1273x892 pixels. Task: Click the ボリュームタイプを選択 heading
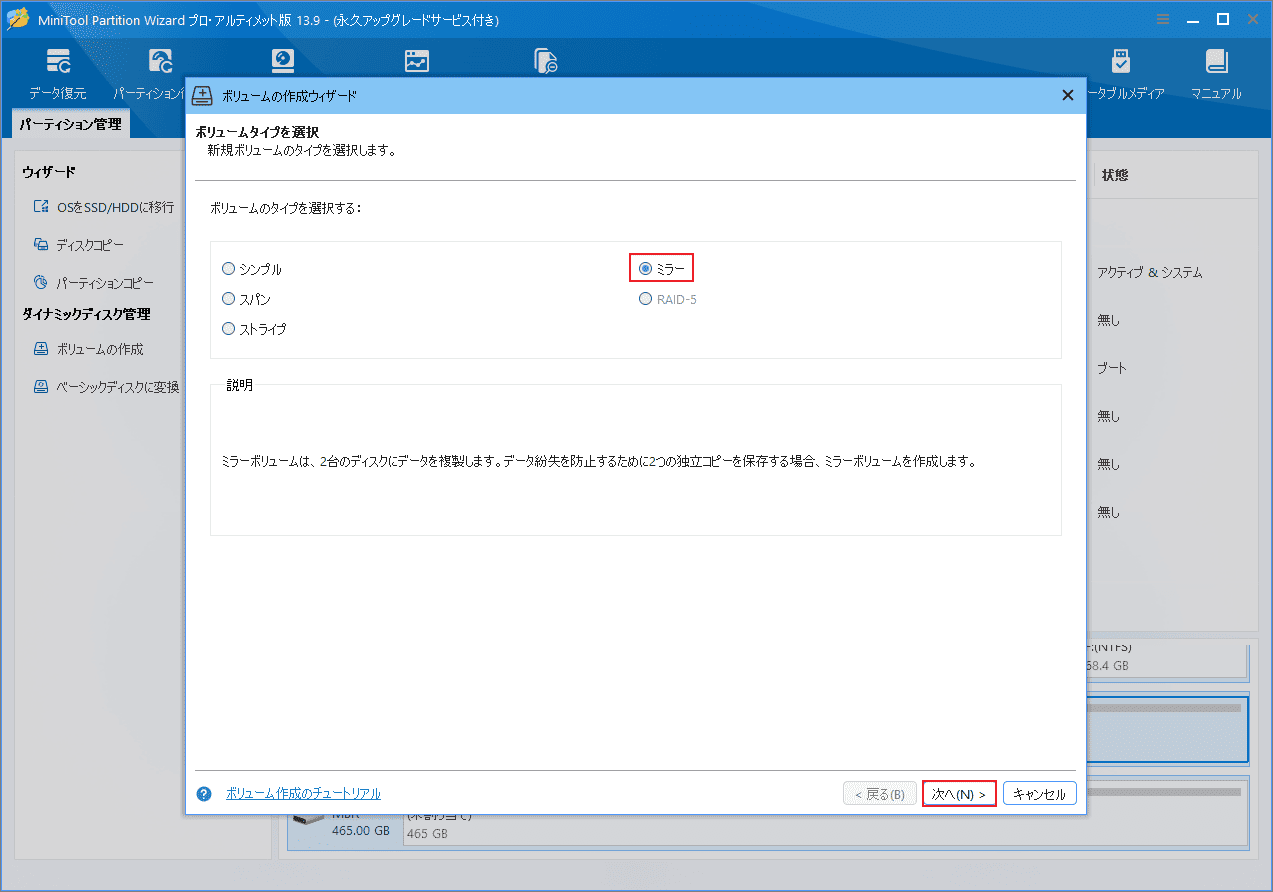click(257, 132)
